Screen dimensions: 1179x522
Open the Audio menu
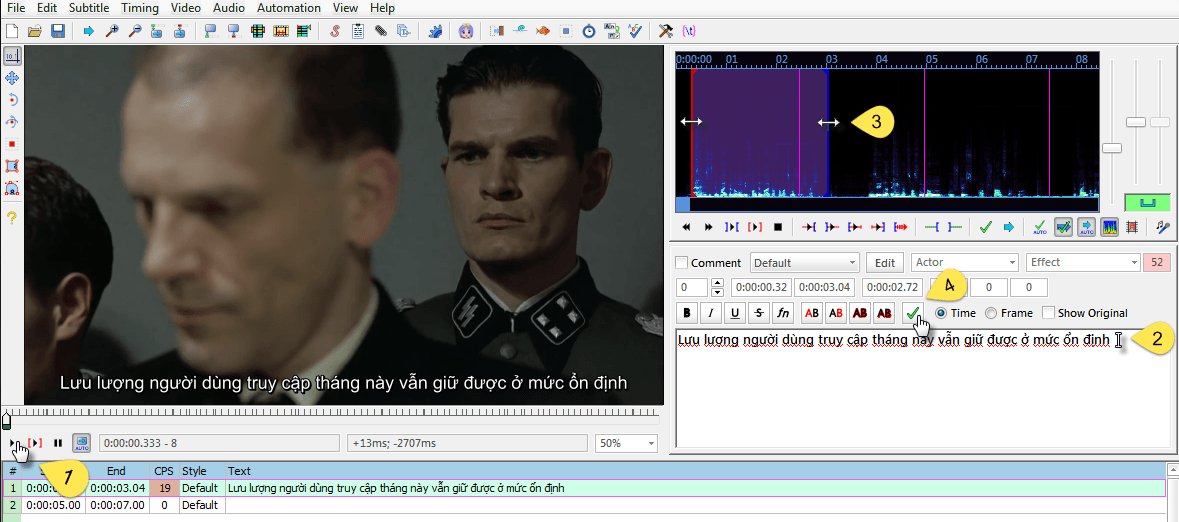(x=229, y=8)
